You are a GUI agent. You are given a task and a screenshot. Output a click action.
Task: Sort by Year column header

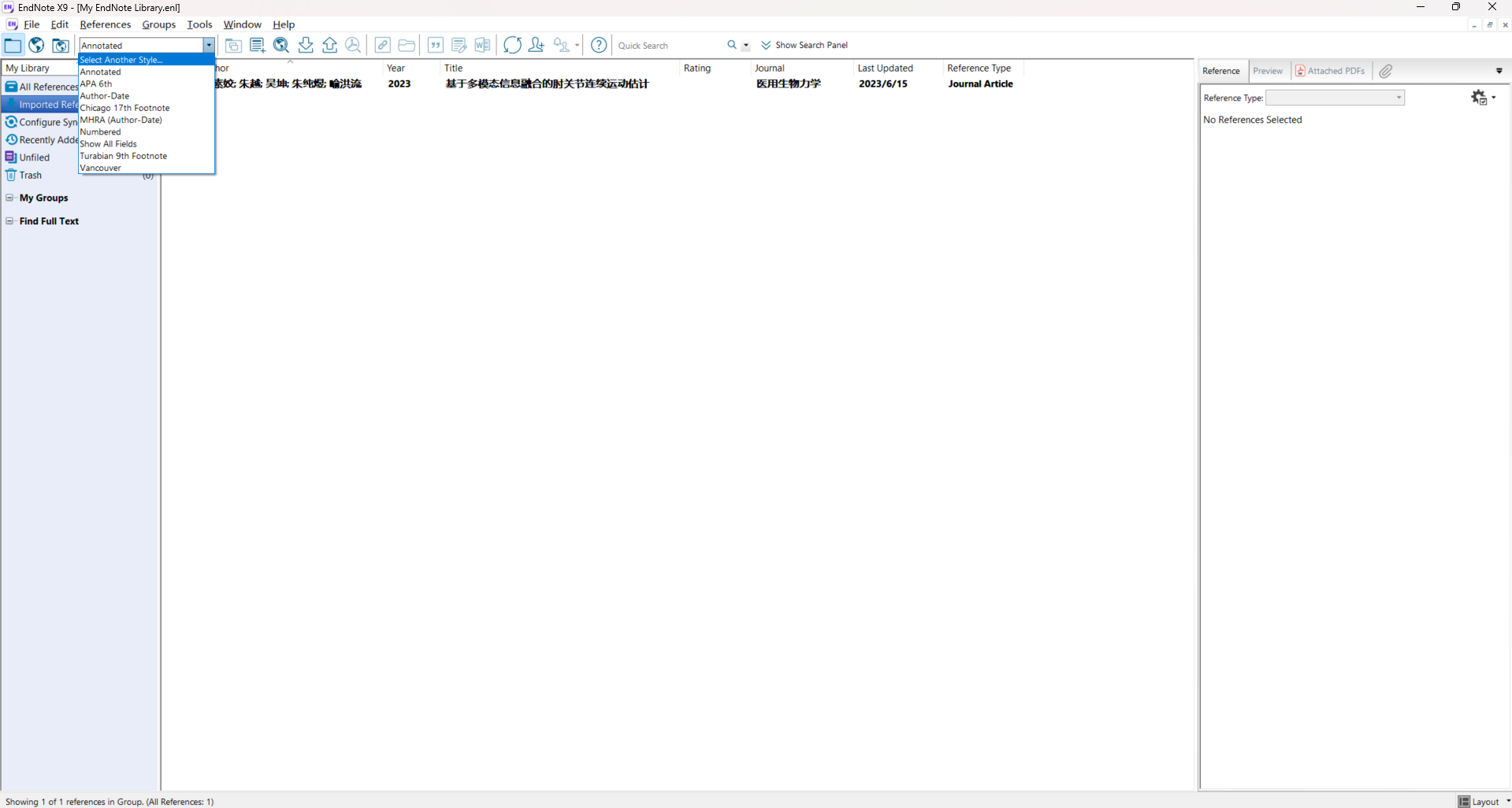click(411, 69)
